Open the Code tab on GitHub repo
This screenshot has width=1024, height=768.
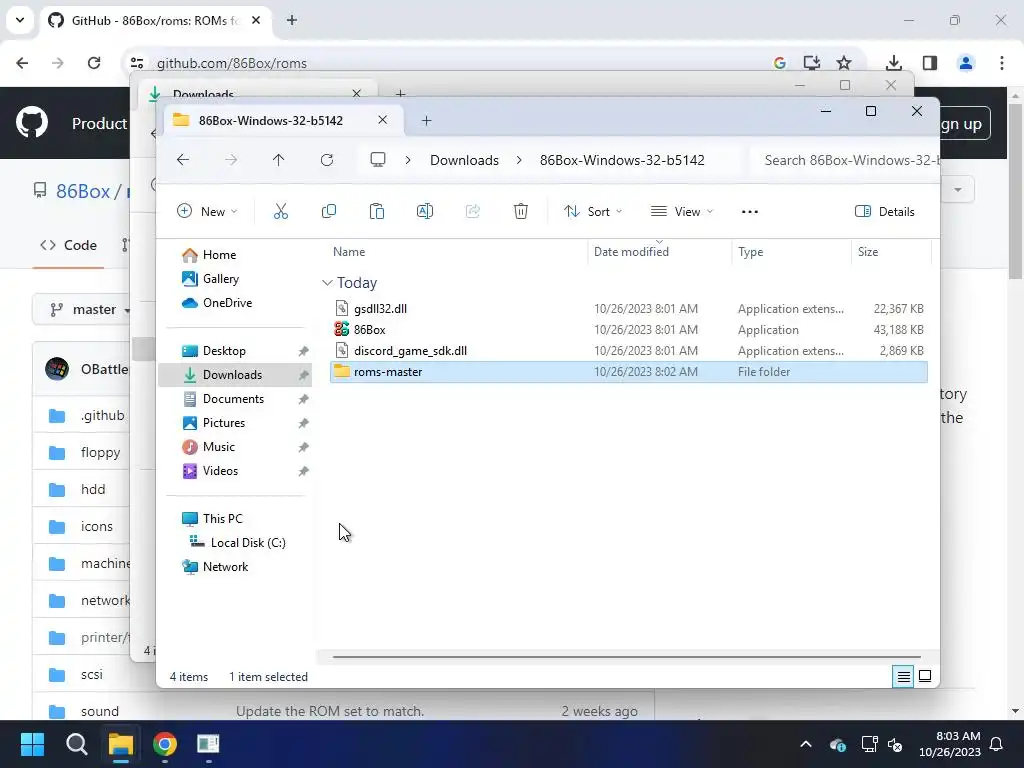click(x=69, y=245)
